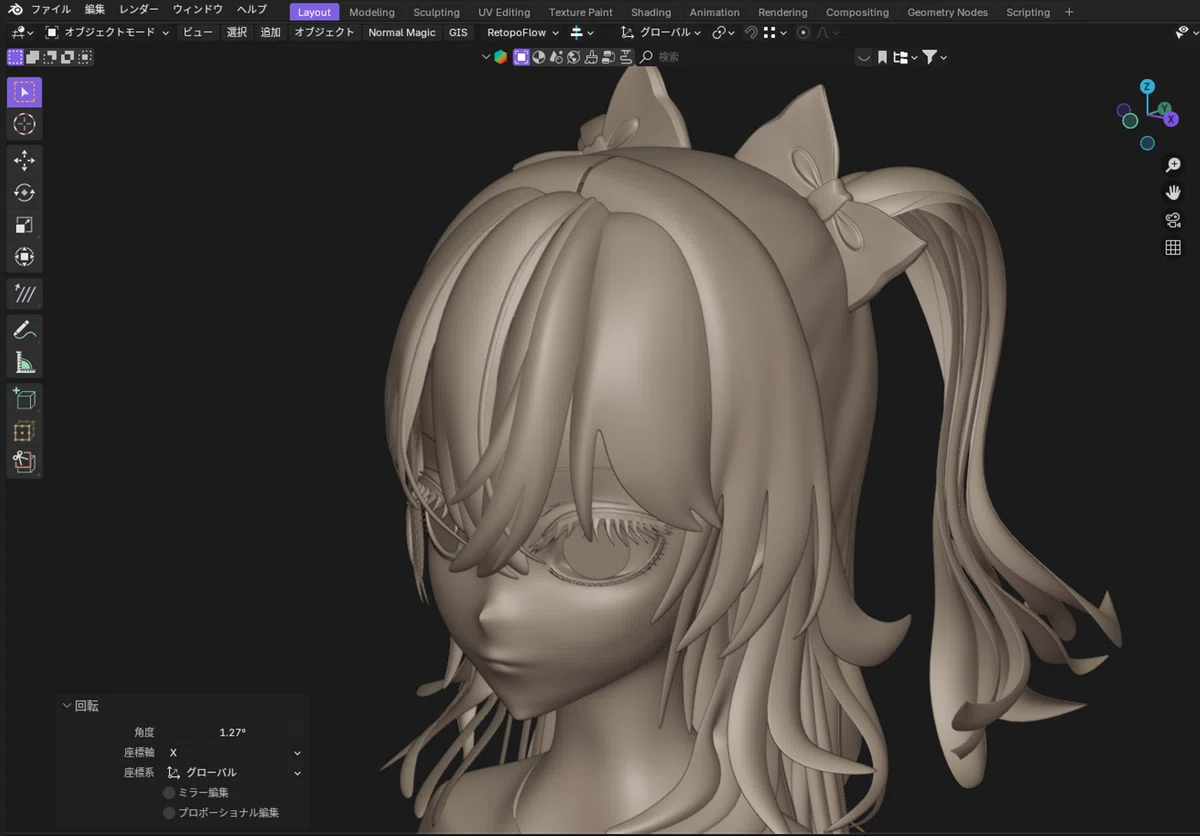This screenshot has width=1200, height=836.
Task: Click the bookmark icon in header
Action: point(882,57)
